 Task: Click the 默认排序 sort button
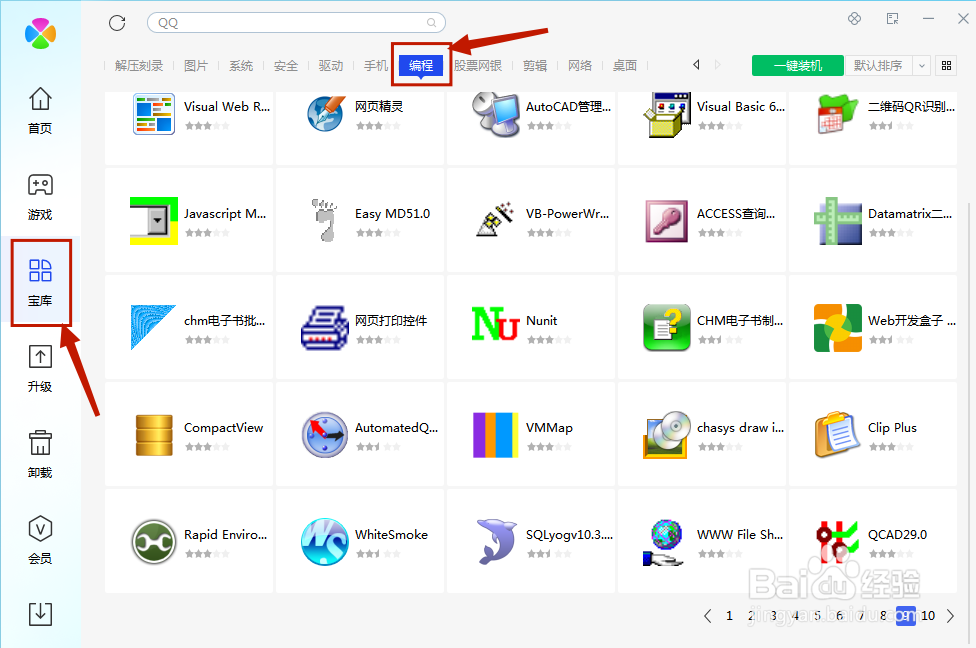pyautogui.click(x=878, y=65)
